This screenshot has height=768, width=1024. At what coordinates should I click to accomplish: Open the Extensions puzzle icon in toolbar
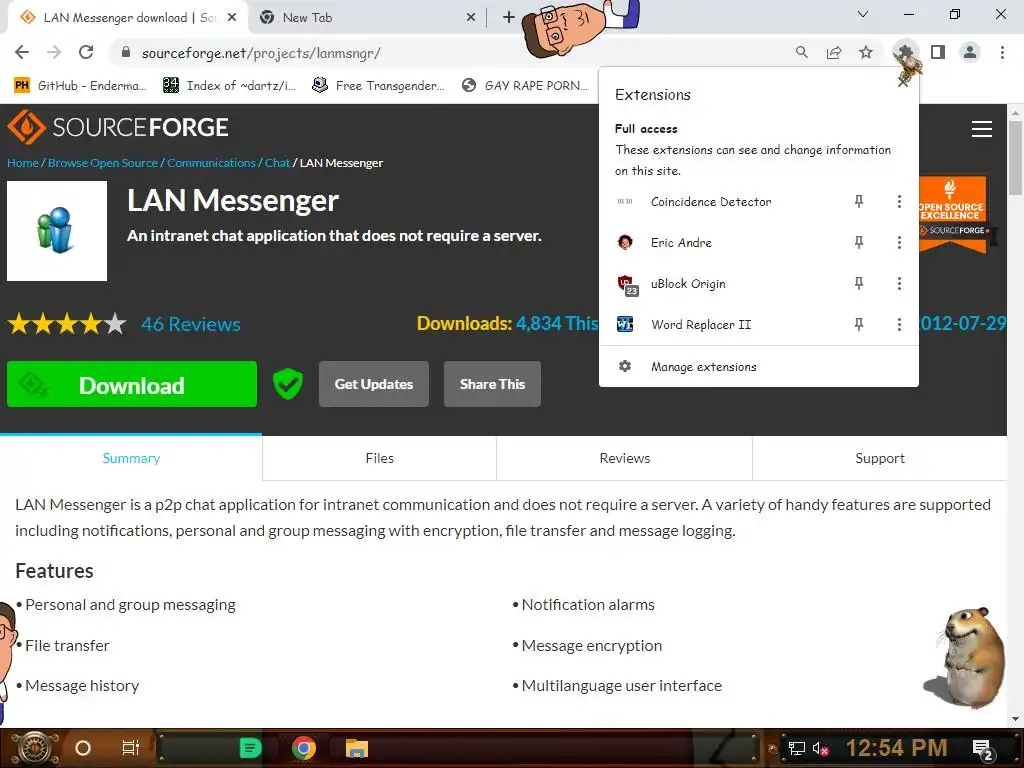905,52
